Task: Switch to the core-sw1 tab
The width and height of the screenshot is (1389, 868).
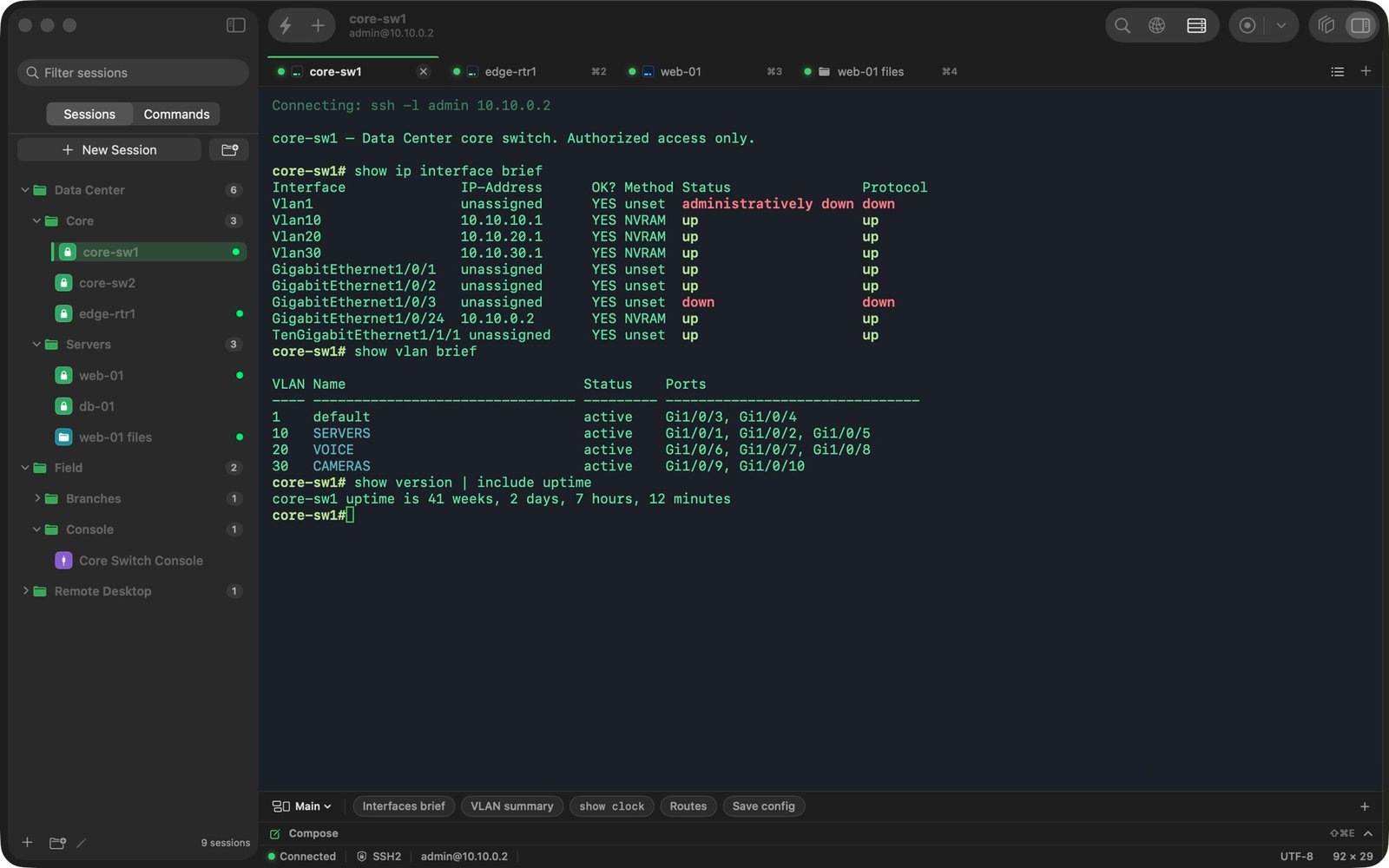Action: (x=353, y=71)
